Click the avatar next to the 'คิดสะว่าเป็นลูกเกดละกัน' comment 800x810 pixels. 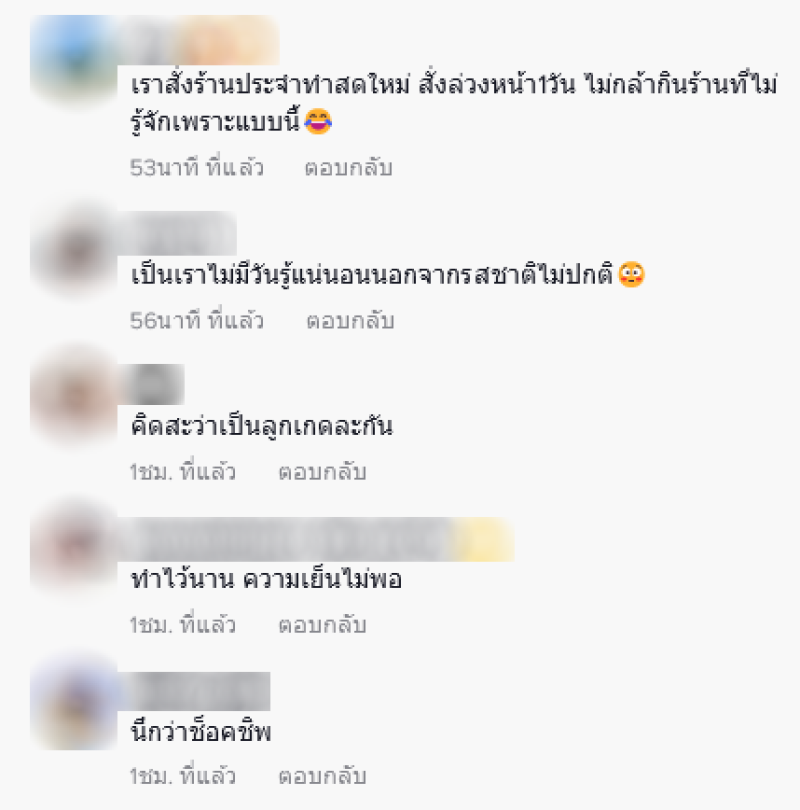(74, 399)
